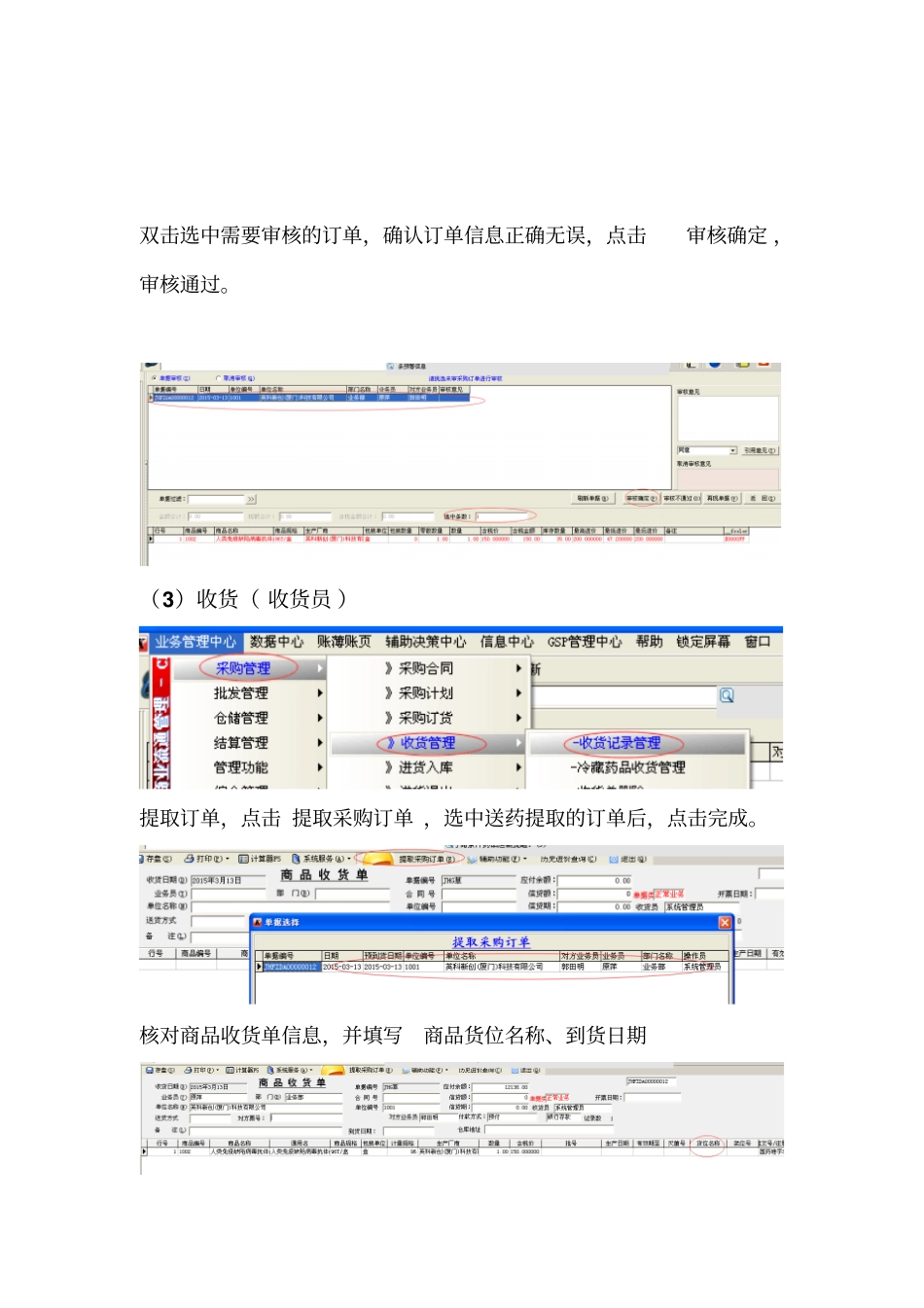Click 历史进价查询 in the 收货日期 2015年3月13日 form toolbar
Image resolution: width=924 pixels, height=1308 pixels.
(569, 859)
